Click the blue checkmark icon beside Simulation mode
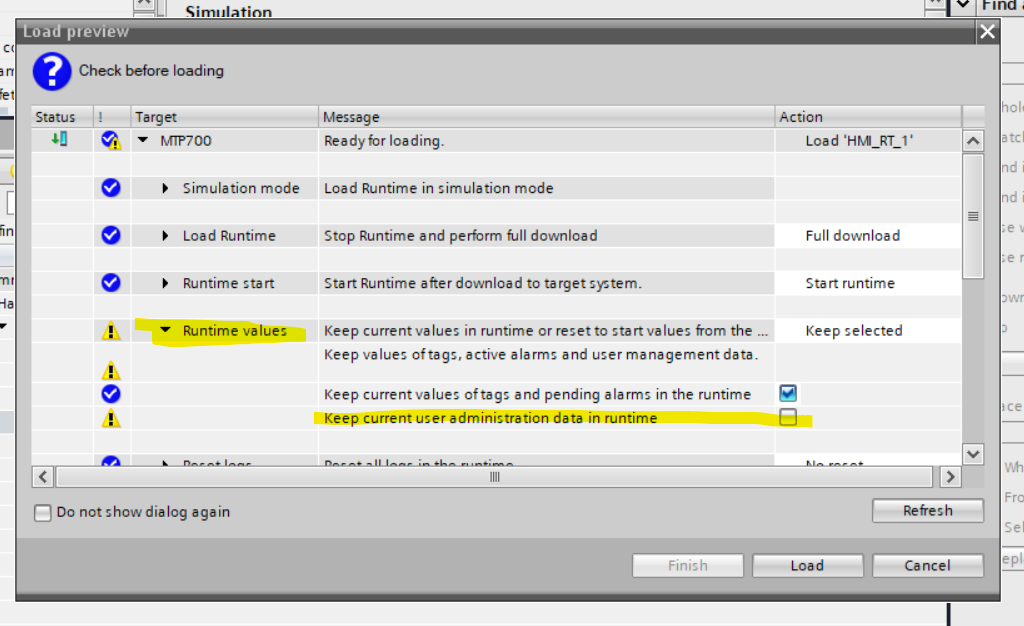The width and height of the screenshot is (1024, 626). point(111,187)
